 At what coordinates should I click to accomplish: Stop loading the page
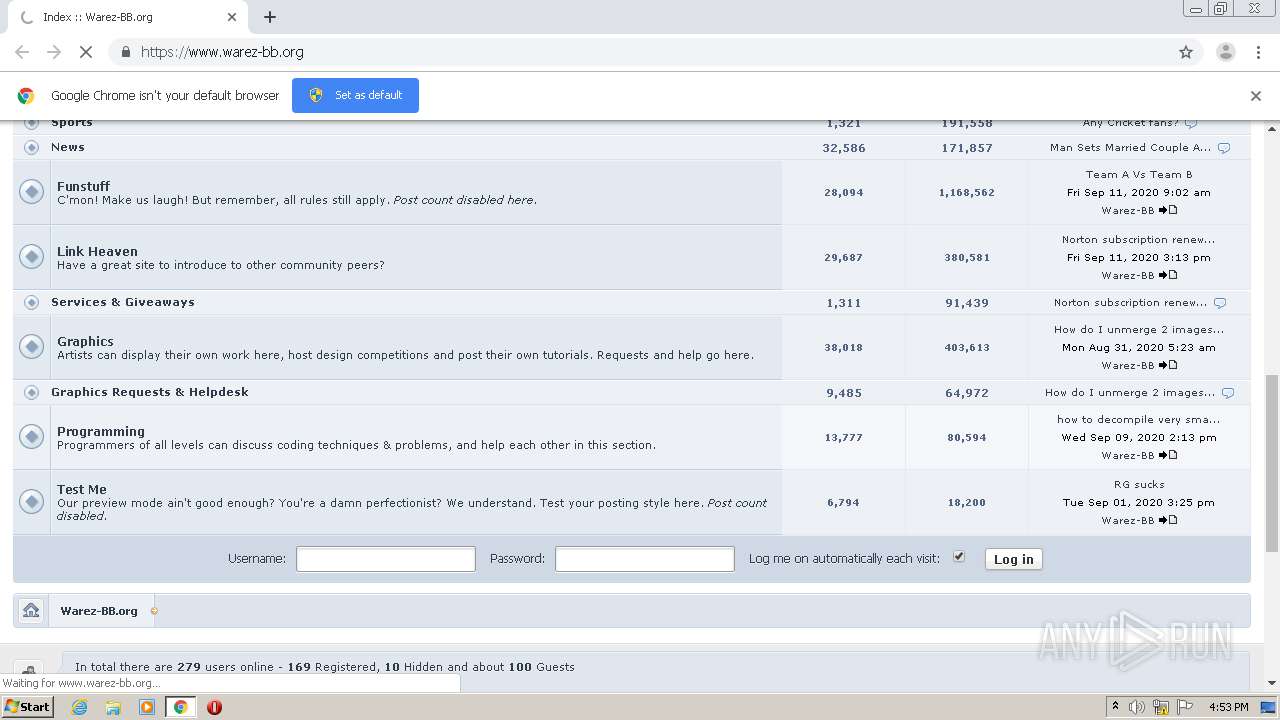86,52
